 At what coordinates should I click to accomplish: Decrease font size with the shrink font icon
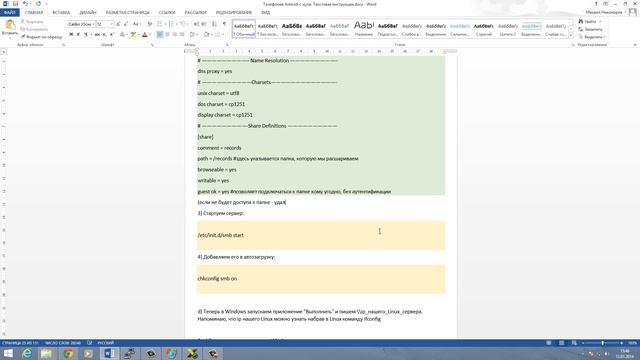pos(126,24)
